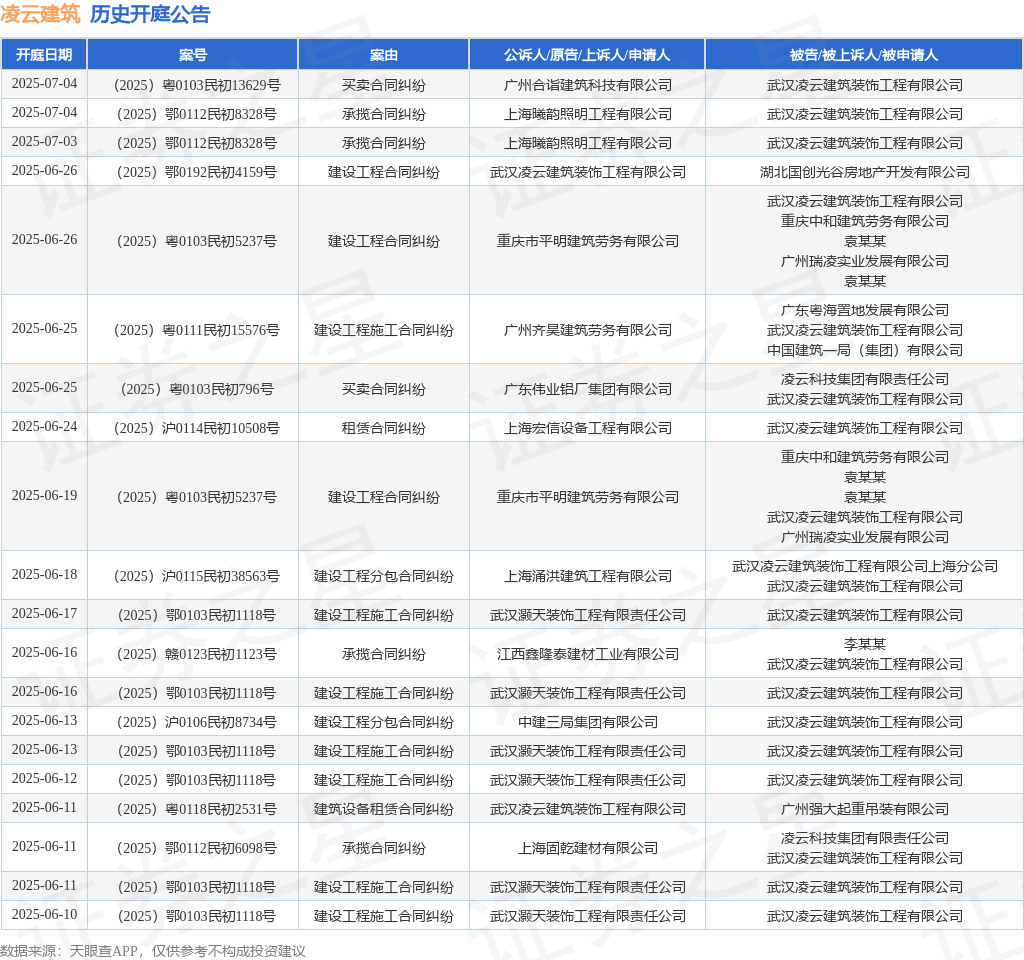Click the 租赁合同纠纷 cause cell
This screenshot has height=960, width=1024.
(x=383, y=428)
